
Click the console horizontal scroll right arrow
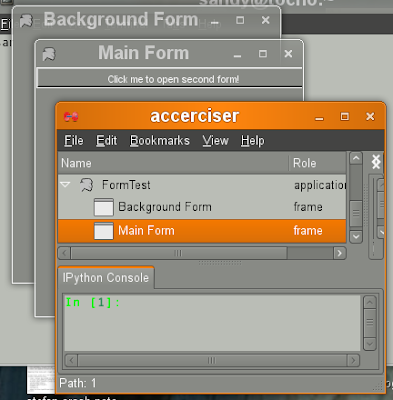(x=353, y=360)
